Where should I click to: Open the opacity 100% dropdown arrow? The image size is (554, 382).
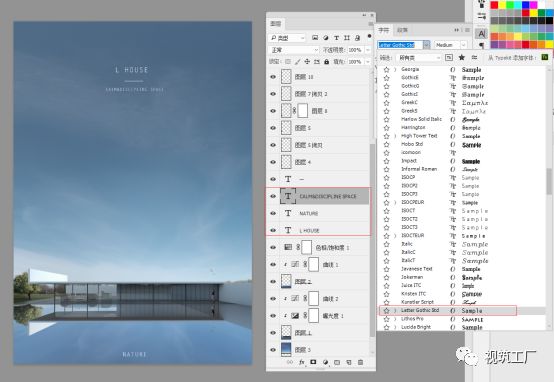(367, 50)
